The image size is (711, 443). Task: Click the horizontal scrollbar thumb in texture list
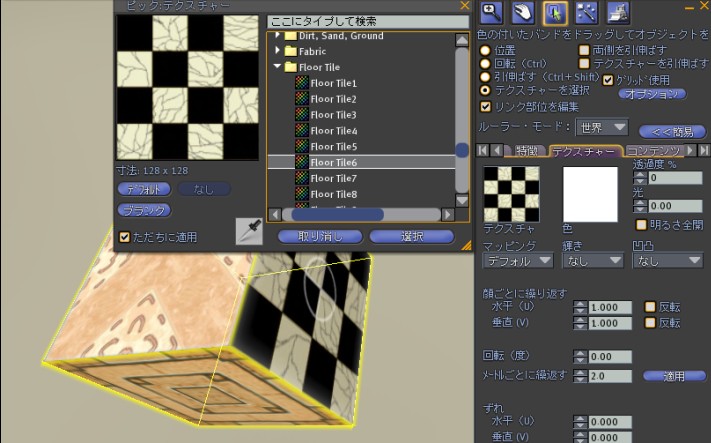click(x=337, y=214)
